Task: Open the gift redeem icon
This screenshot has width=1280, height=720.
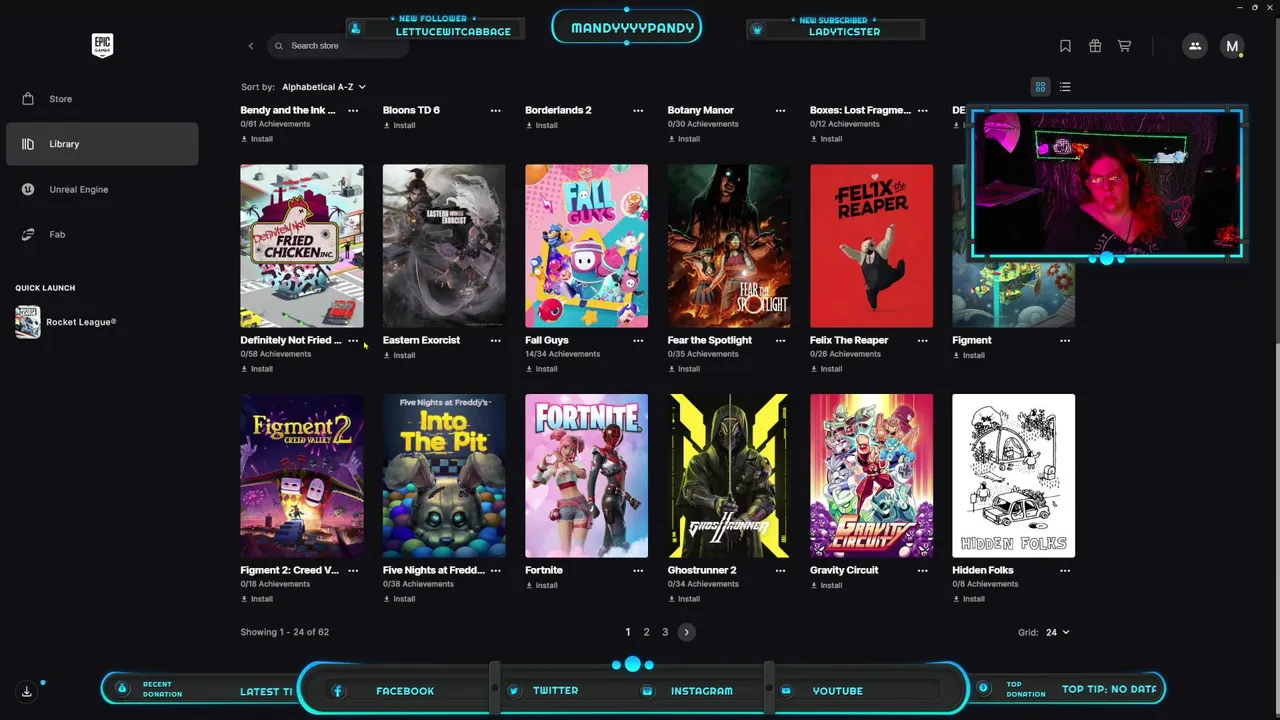Action: click(1095, 46)
